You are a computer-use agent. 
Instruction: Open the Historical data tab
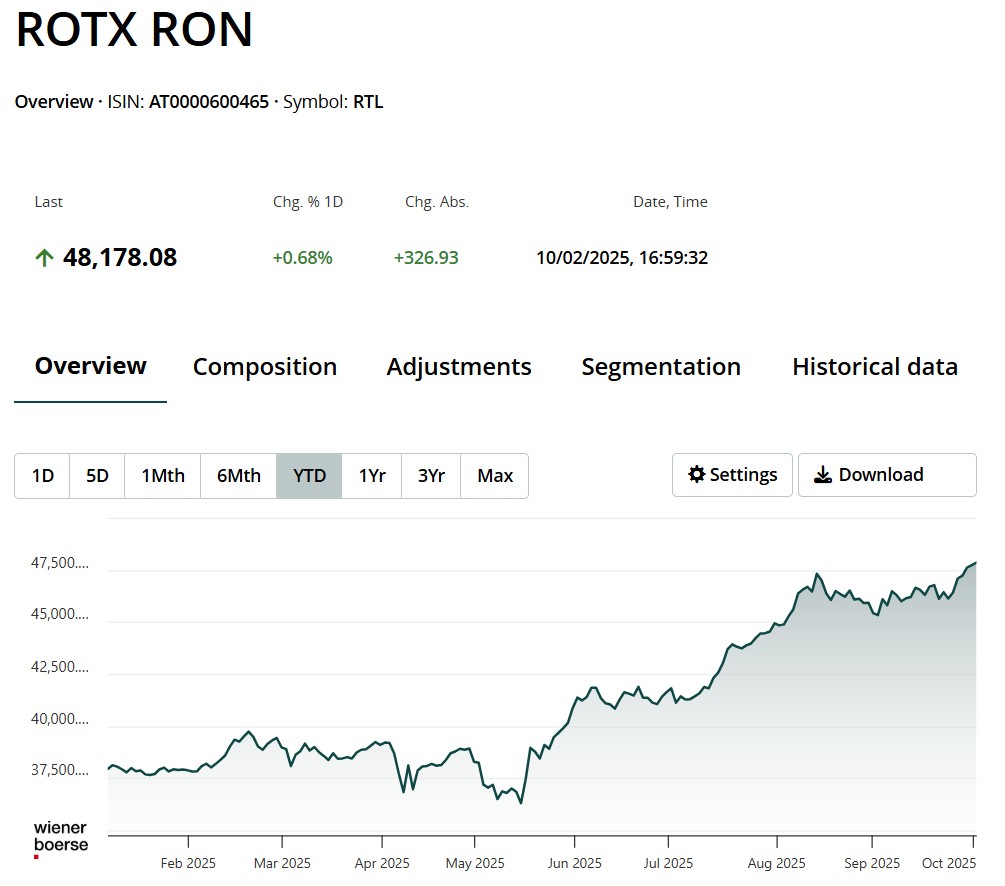pos(875,367)
